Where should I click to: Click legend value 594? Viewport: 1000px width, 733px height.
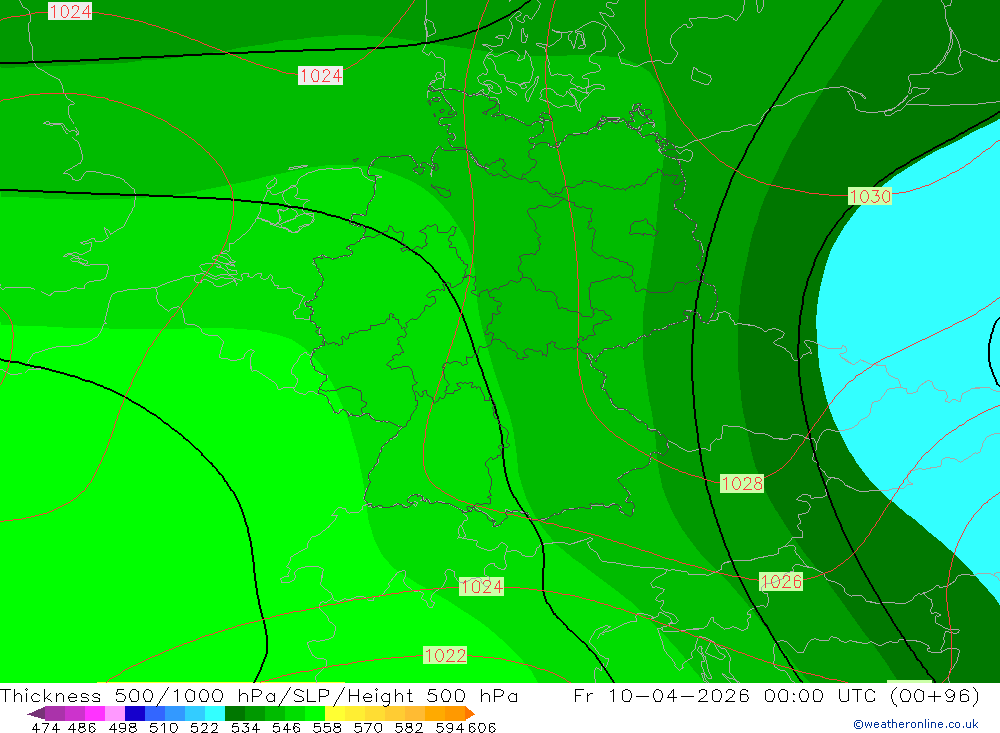450,728
